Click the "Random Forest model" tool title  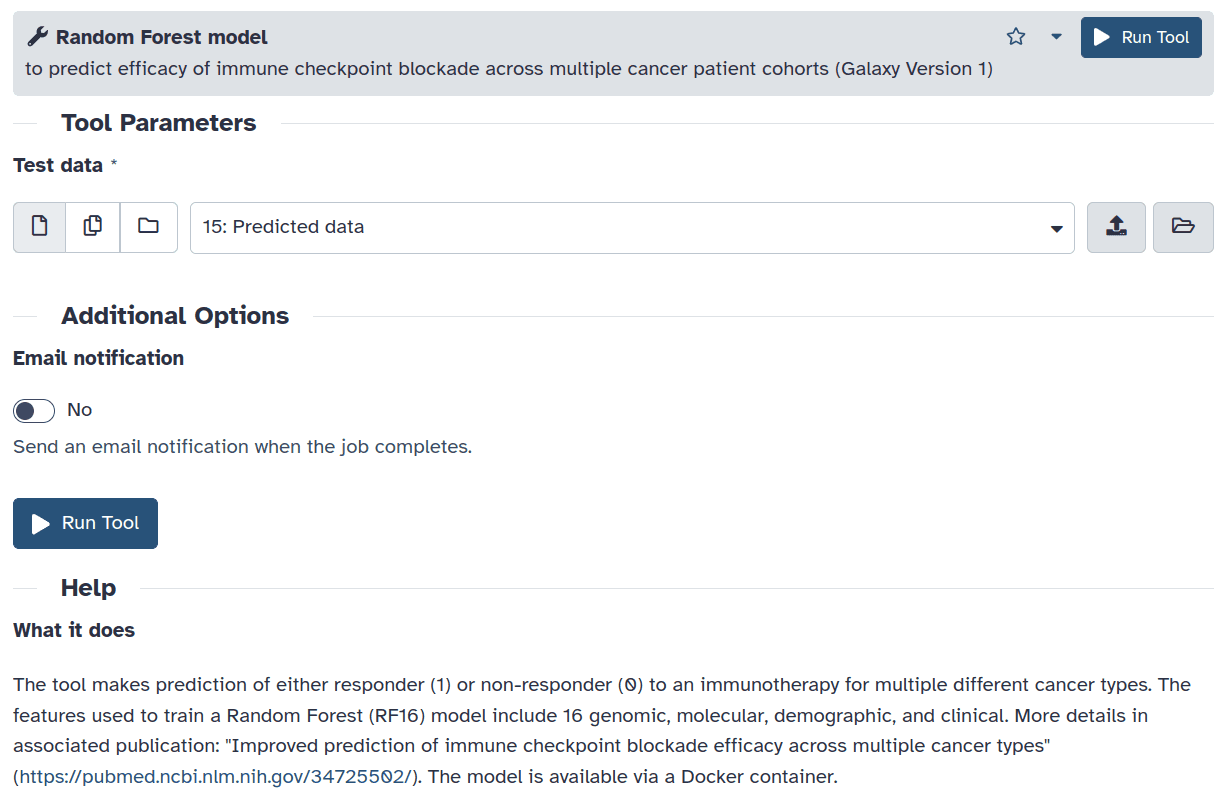tap(162, 38)
